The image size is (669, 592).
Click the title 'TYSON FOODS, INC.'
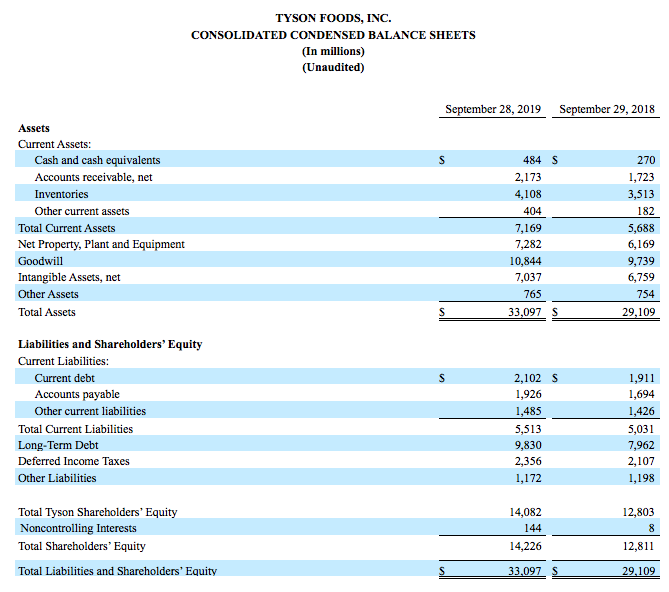pos(333,18)
